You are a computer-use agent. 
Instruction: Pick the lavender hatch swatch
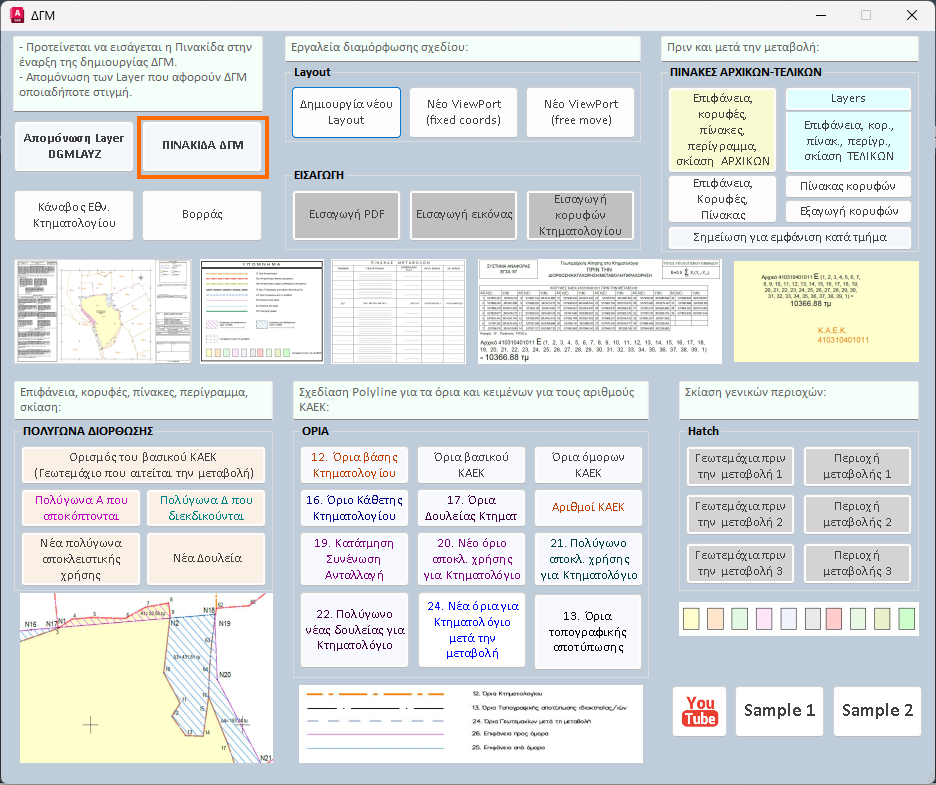789,619
